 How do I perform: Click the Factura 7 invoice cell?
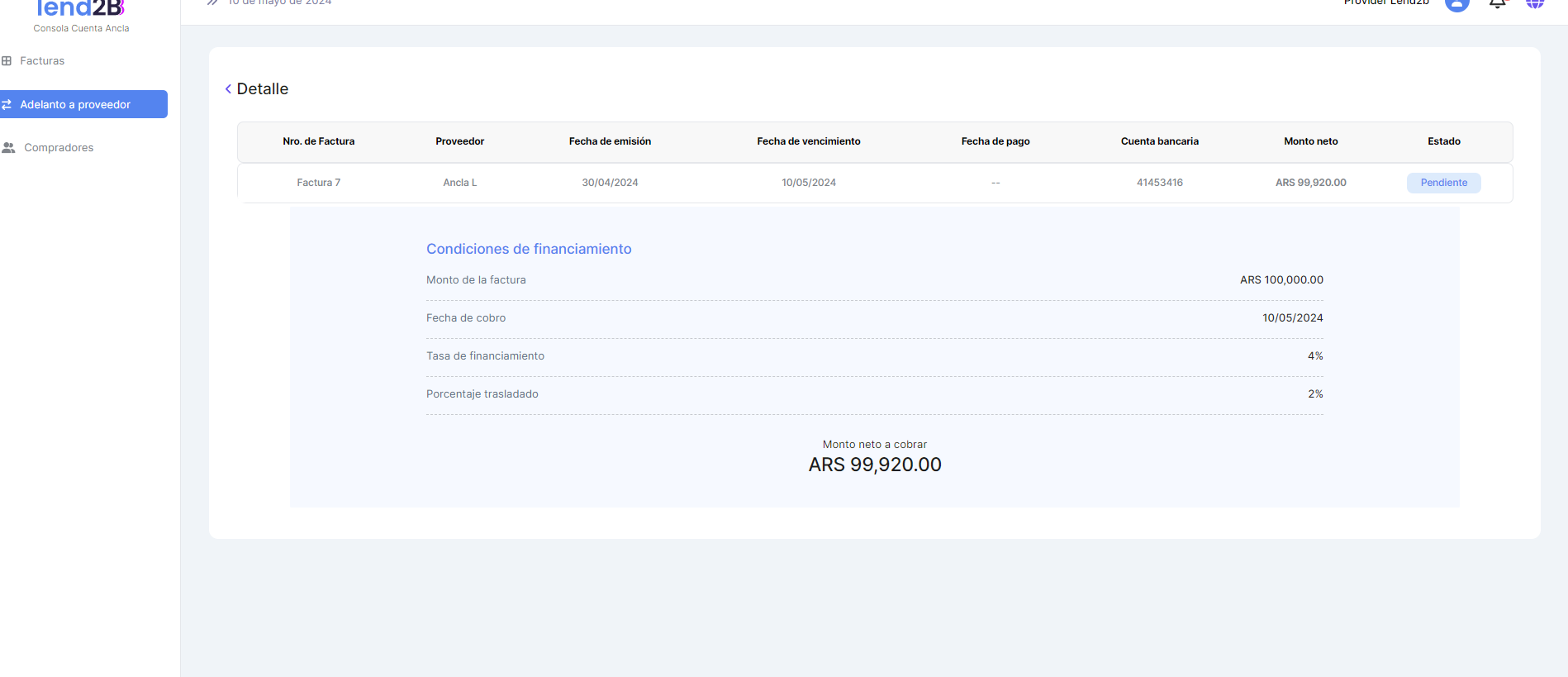(318, 183)
